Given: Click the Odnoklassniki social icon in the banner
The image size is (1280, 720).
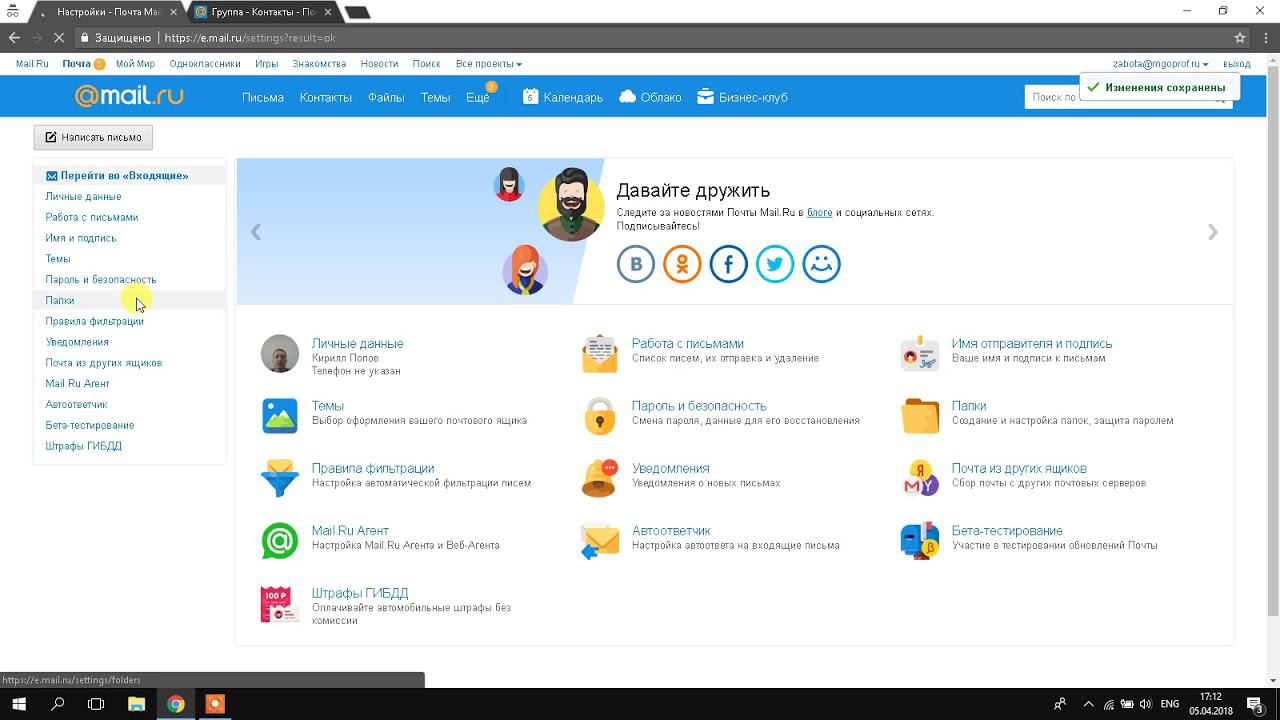Looking at the screenshot, I should coord(682,264).
